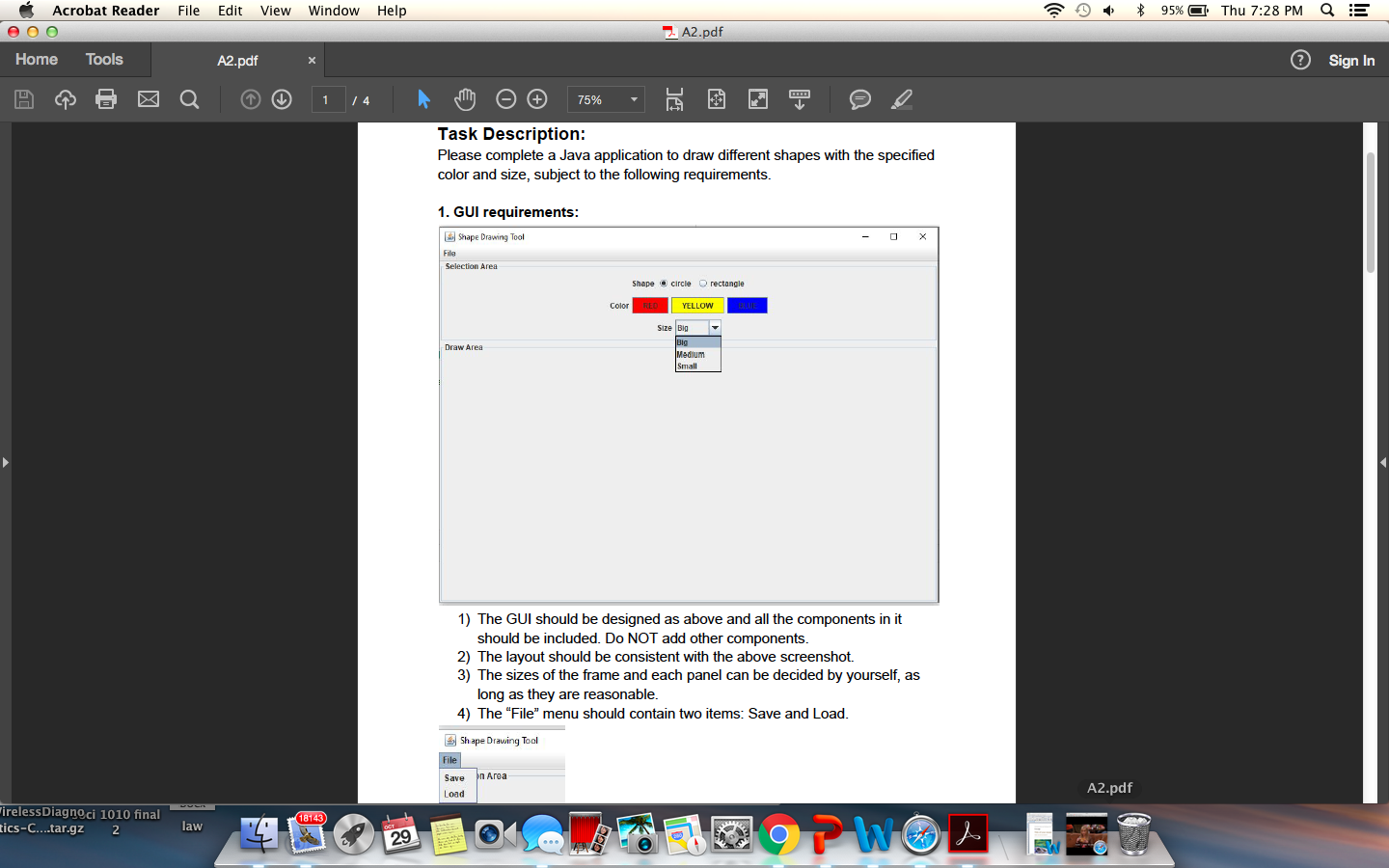
Task: Open the 75% zoom level dropdown
Action: click(633, 99)
